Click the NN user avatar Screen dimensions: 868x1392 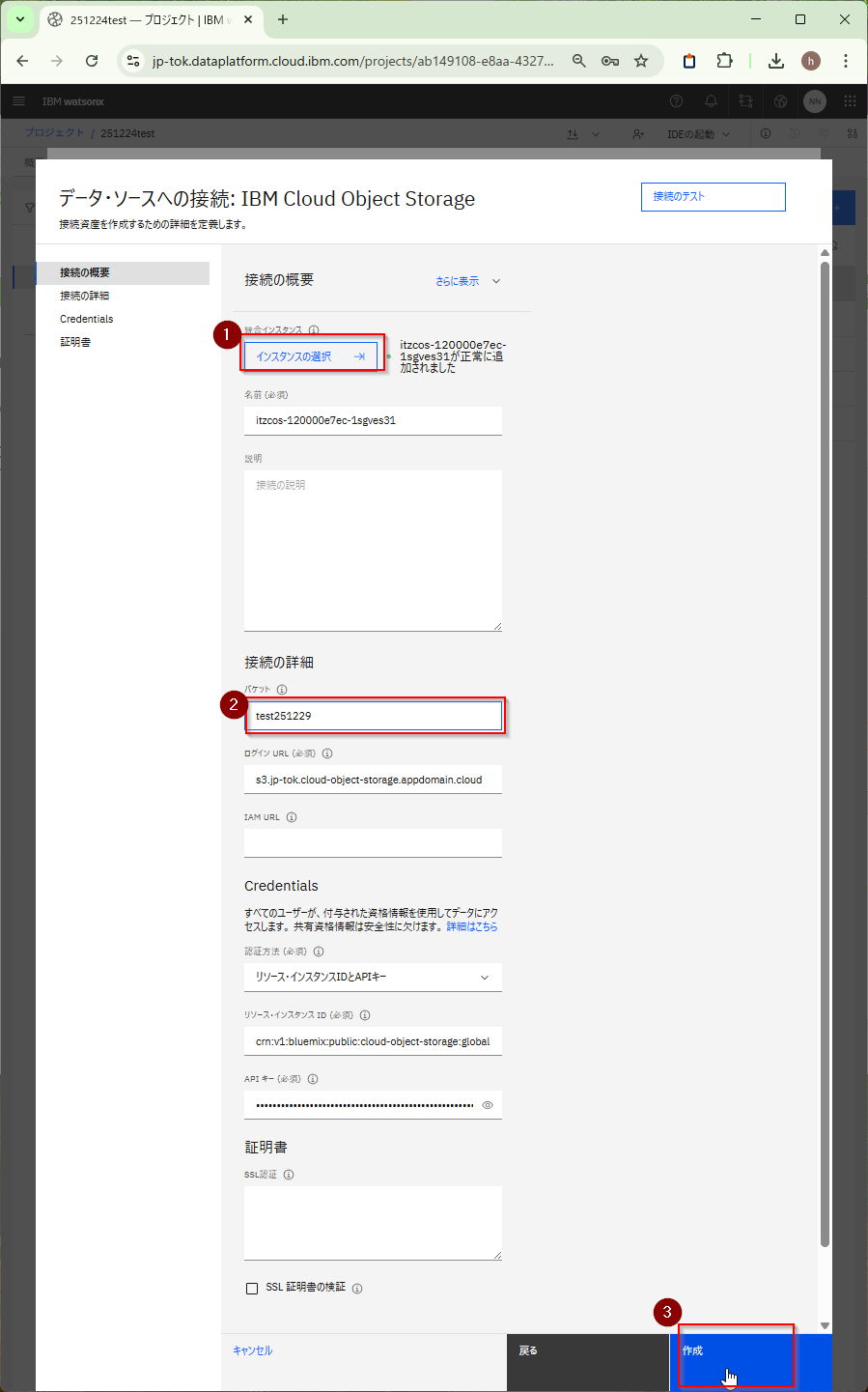[815, 101]
